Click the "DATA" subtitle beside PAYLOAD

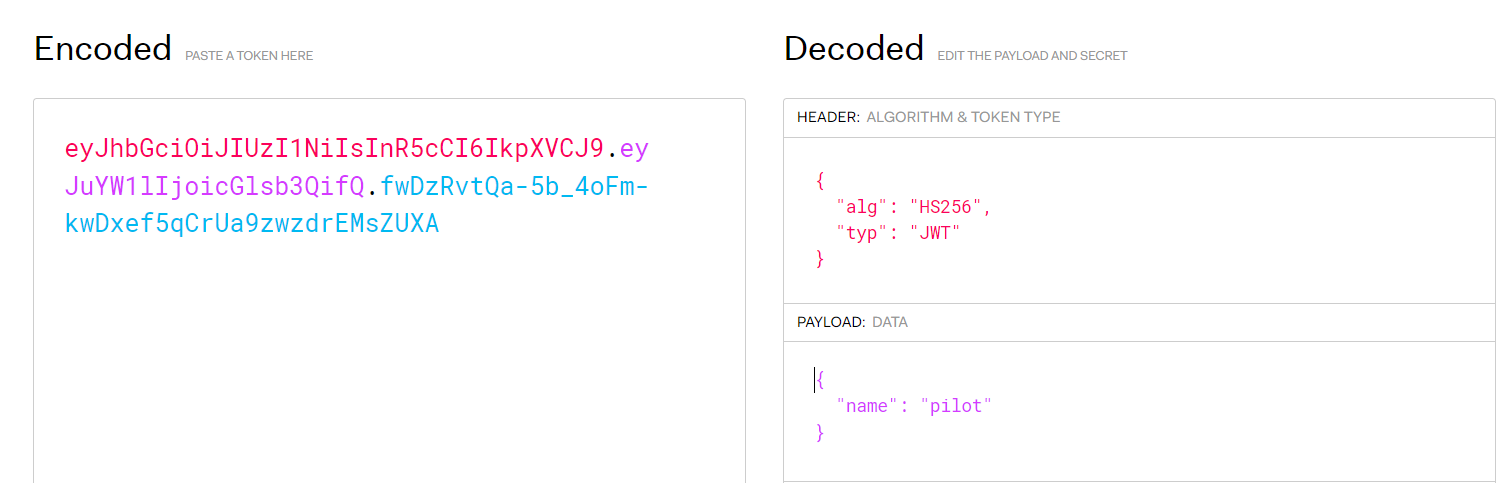point(890,322)
